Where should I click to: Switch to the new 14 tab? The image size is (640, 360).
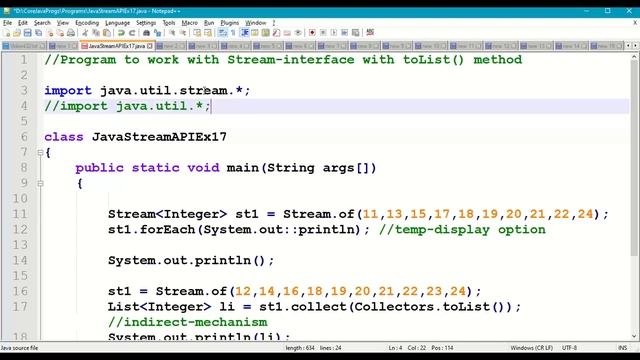point(571,46)
